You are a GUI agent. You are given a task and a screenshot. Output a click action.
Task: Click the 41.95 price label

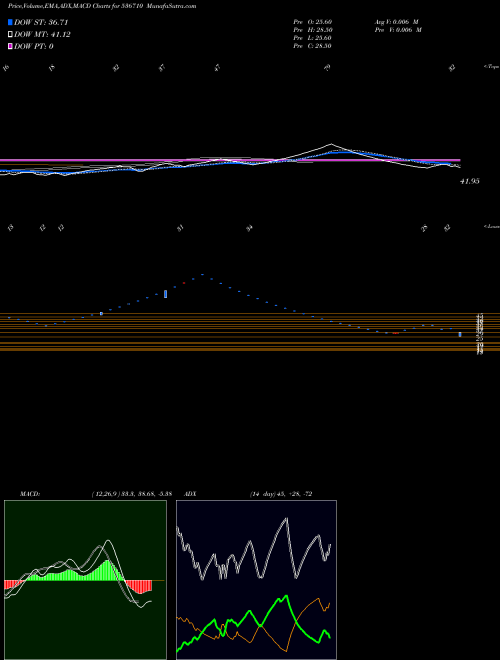pyautogui.click(x=470, y=181)
